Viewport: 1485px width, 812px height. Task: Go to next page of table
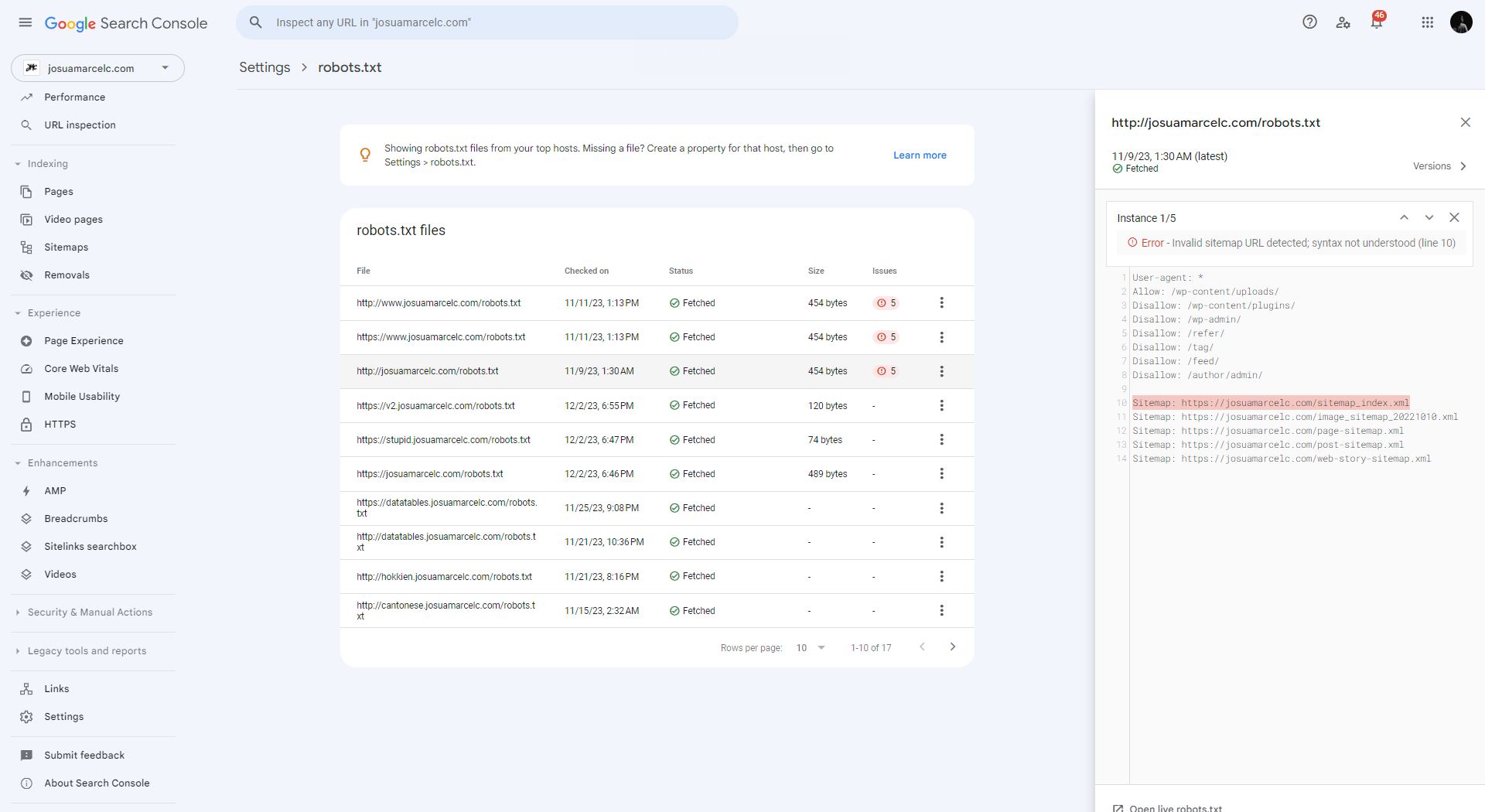coord(952,647)
